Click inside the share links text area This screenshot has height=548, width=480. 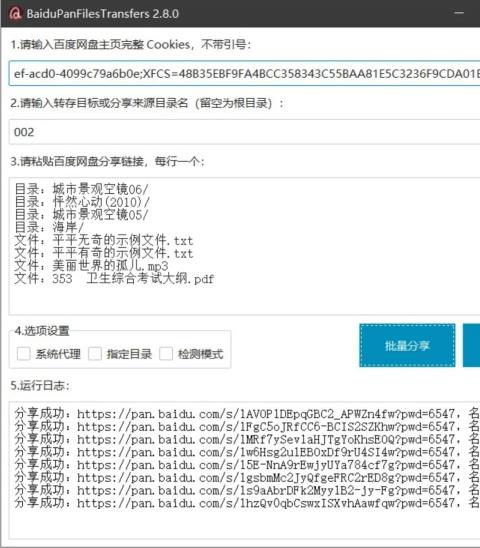pos(244,246)
